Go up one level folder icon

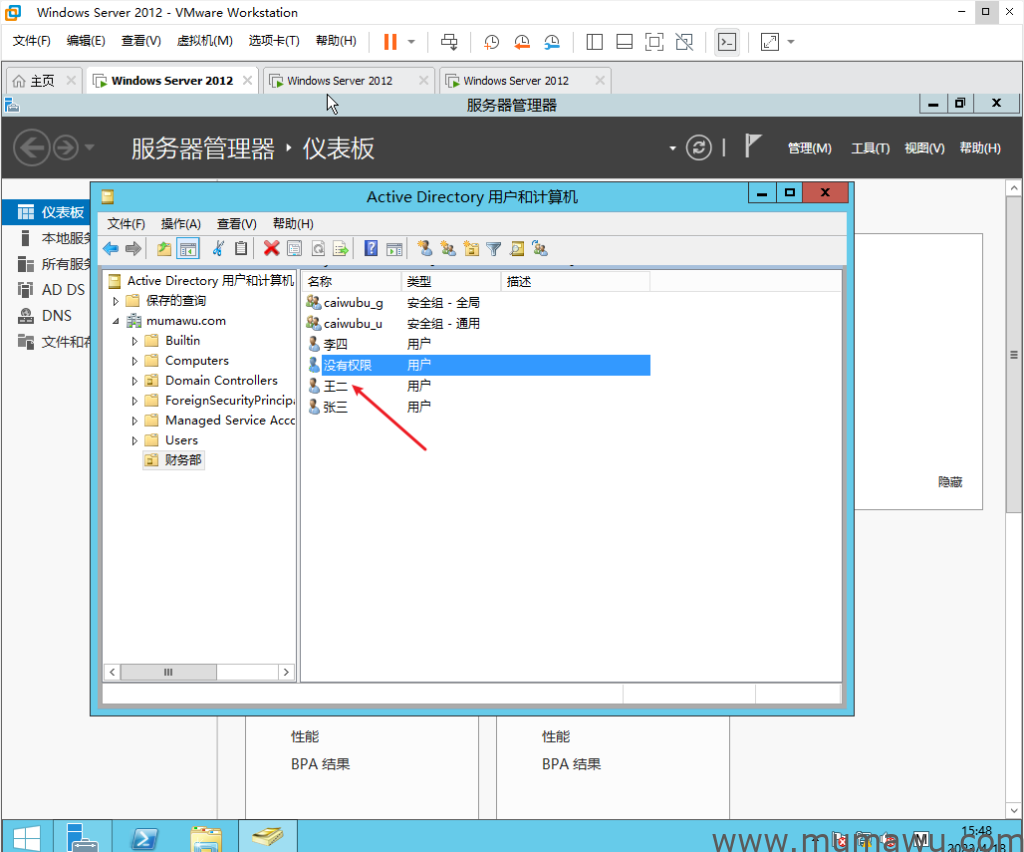point(164,249)
